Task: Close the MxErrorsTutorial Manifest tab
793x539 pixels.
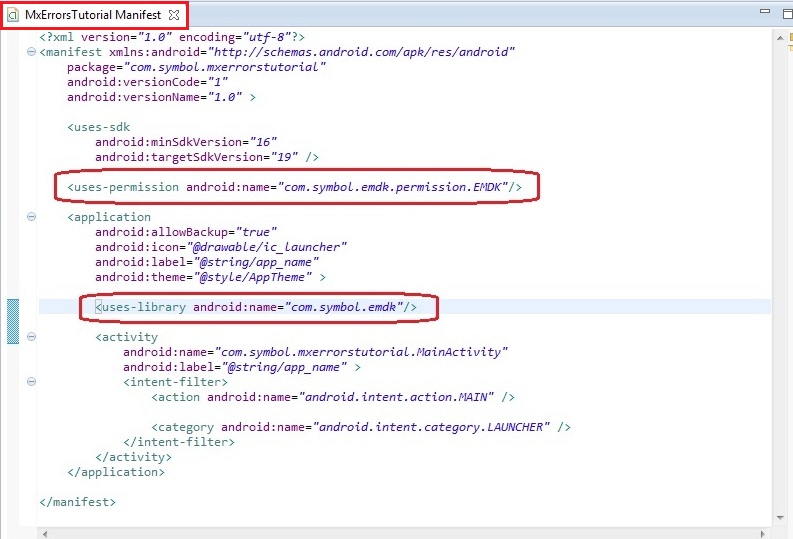Action: tap(174, 16)
